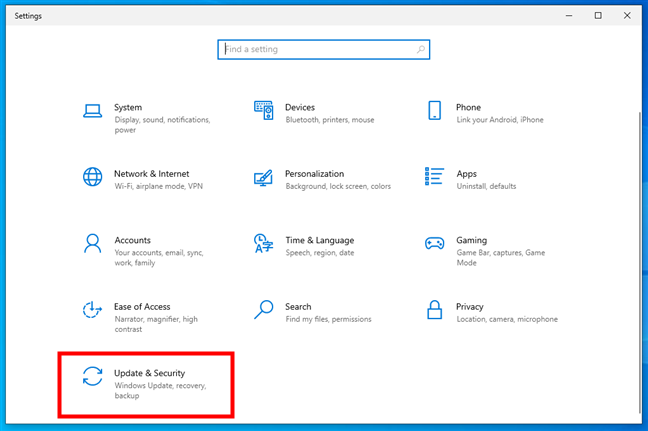Go to the Search category heading
Image resolution: width=648 pixels, height=431 pixels.
coord(298,307)
